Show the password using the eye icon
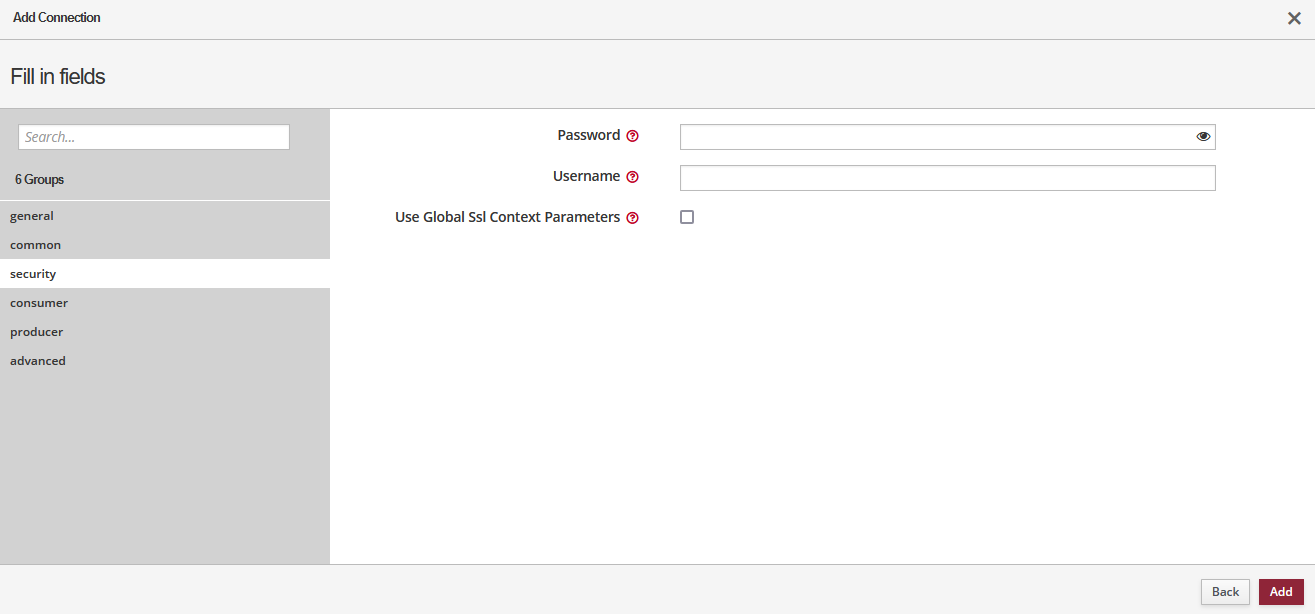The image size is (1315, 614). click(1203, 136)
